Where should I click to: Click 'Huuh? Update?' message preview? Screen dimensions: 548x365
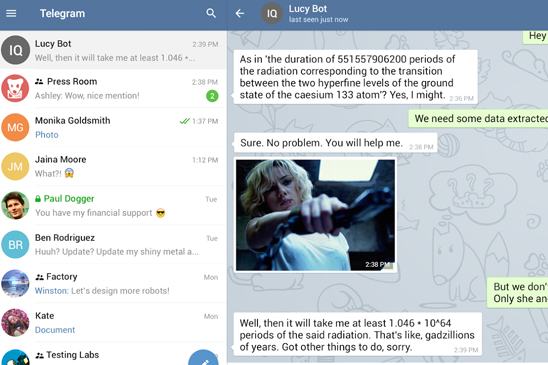117,252
